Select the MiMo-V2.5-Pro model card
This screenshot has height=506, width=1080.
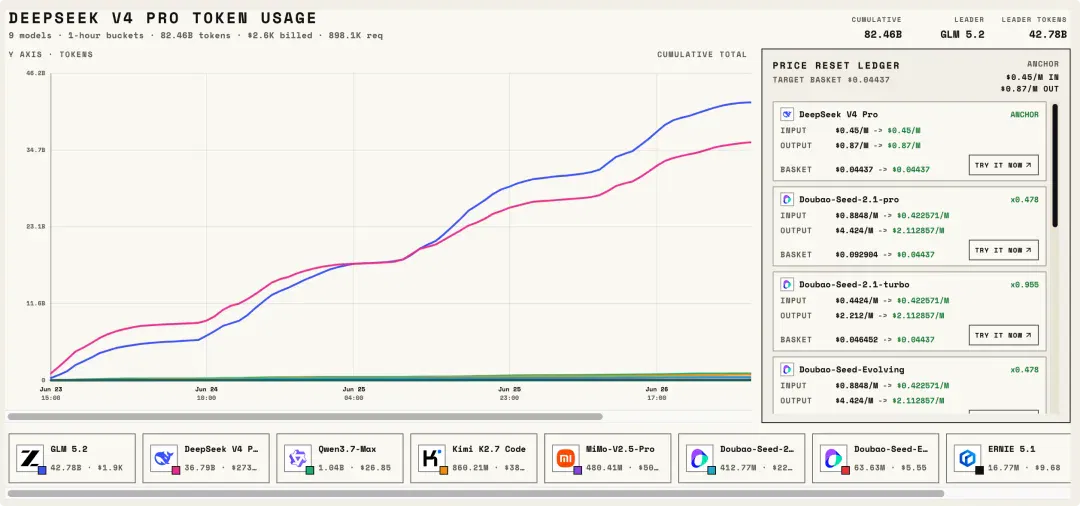[608, 458]
